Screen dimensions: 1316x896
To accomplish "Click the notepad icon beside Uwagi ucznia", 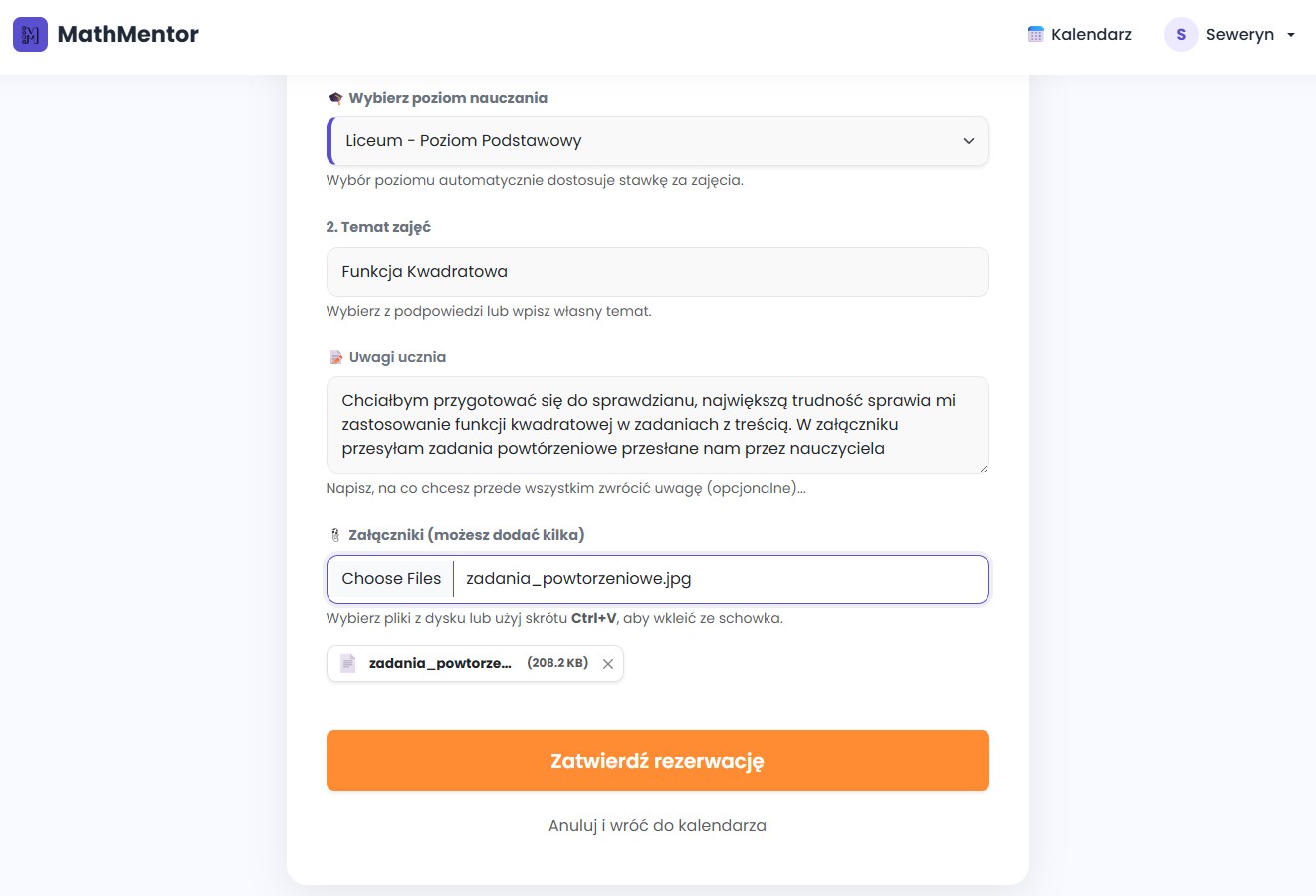I will coord(335,357).
